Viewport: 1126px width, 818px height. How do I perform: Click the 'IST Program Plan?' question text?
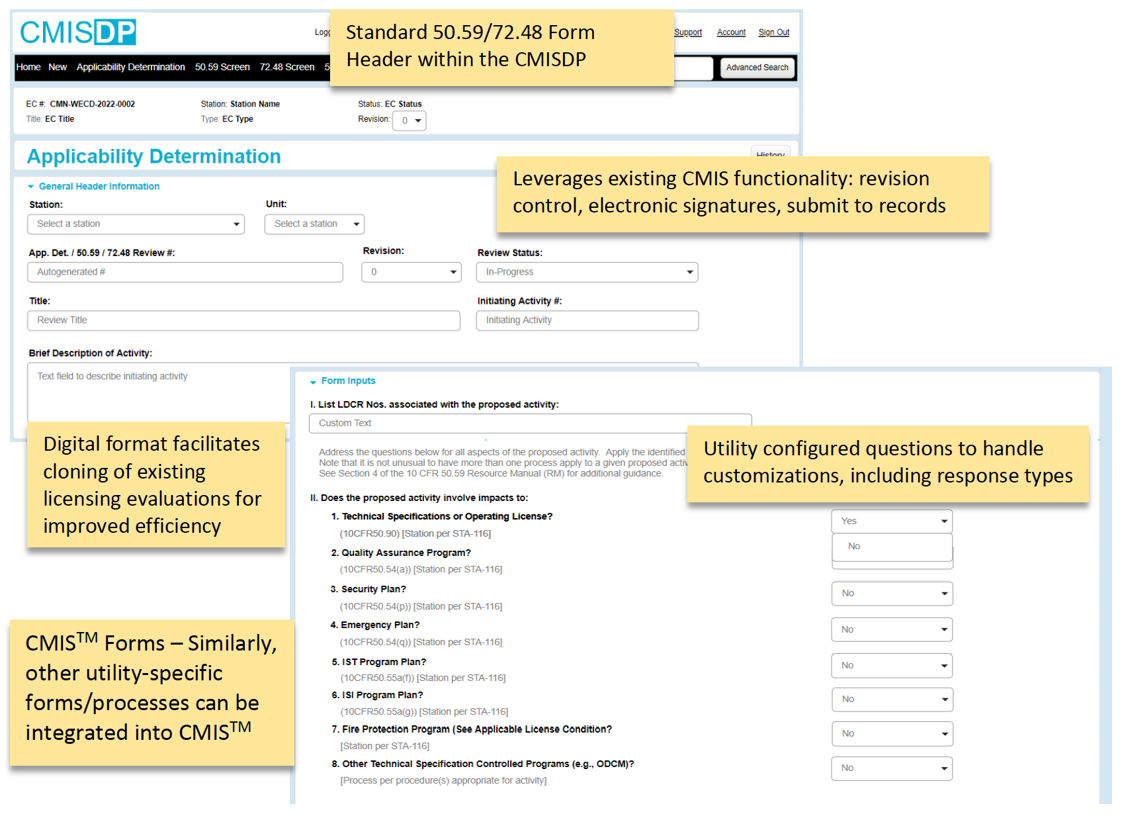tap(383, 661)
